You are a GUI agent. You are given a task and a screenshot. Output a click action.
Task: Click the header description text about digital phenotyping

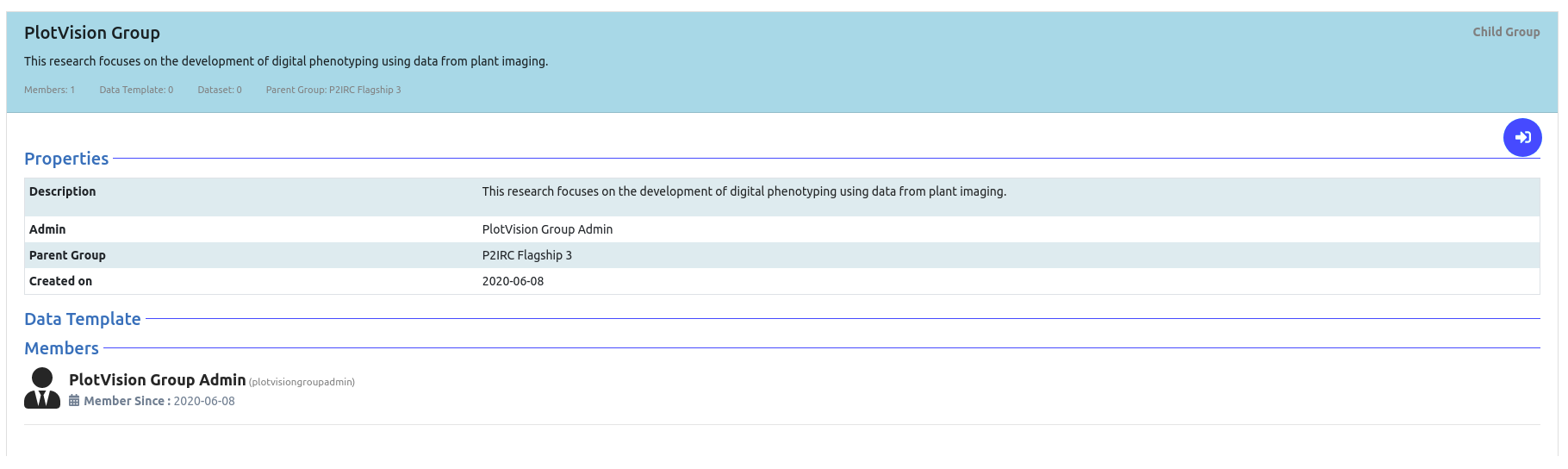click(x=286, y=61)
